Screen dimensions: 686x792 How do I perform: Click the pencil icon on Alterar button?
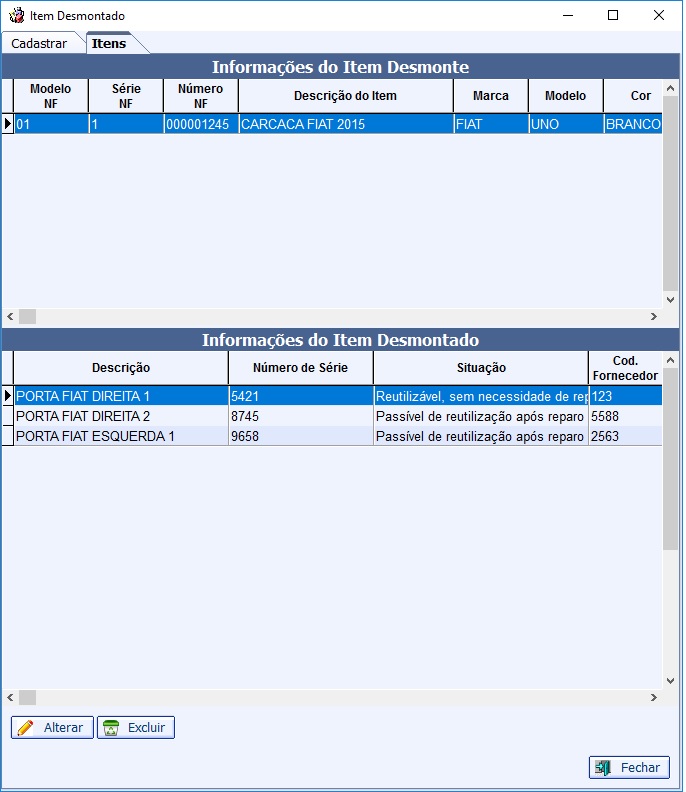point(25,727)
